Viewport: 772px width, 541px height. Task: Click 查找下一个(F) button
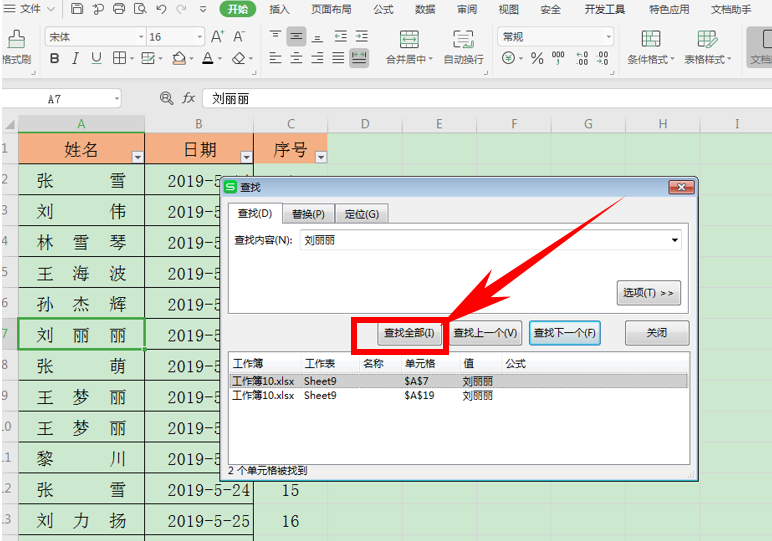coord(565,333)
